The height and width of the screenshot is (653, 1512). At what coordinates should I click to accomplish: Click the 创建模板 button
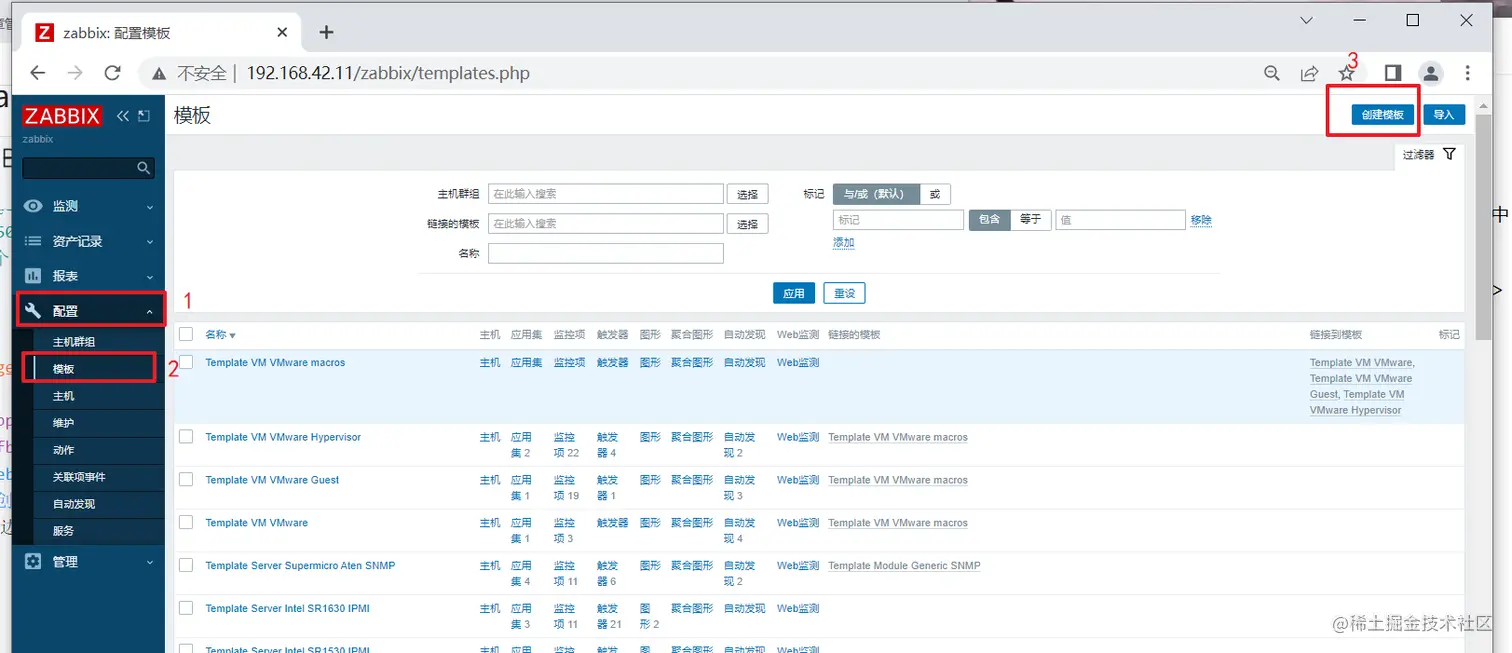[x=1383, y=115]
